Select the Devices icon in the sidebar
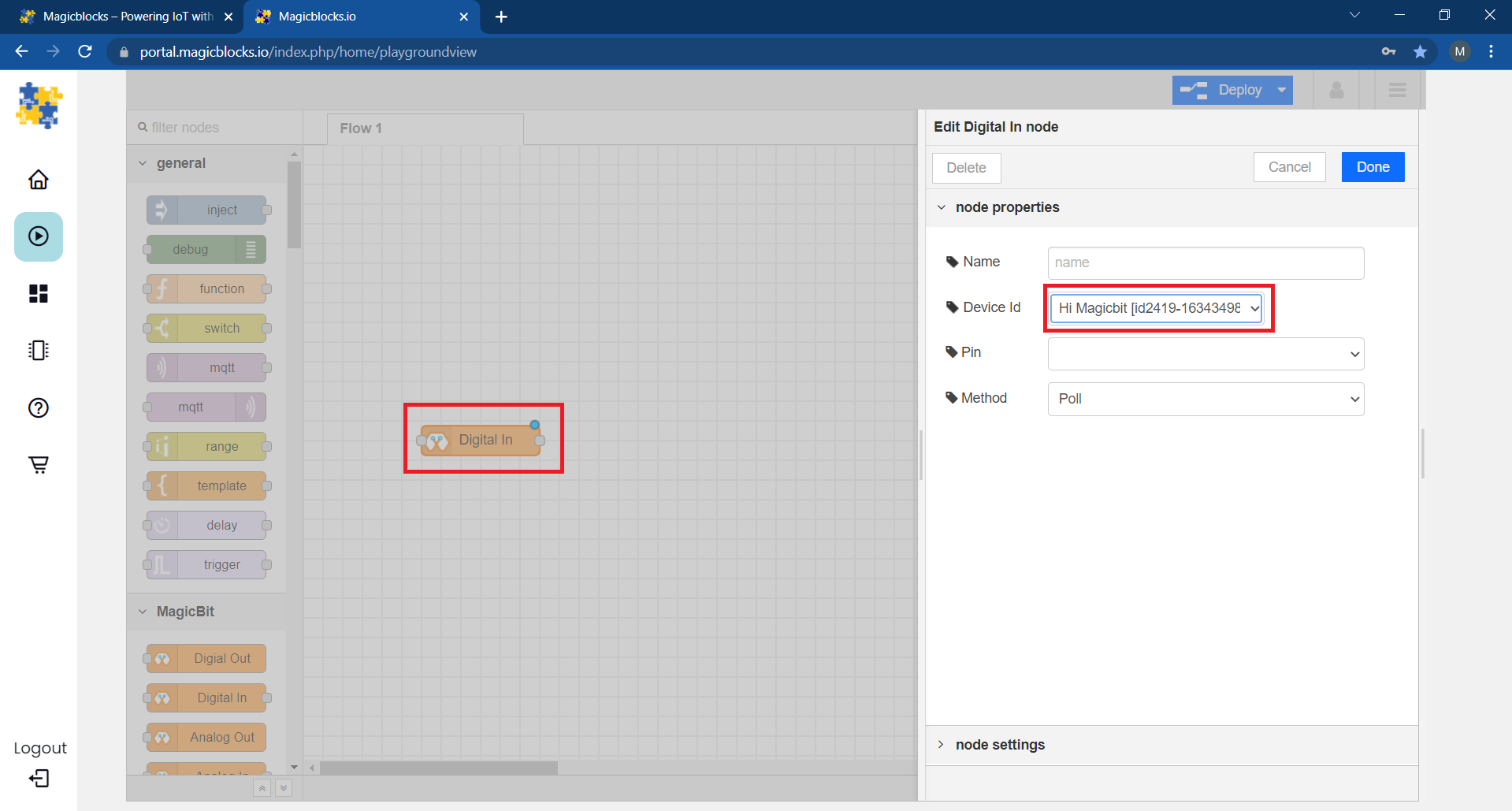 point(38,350)
